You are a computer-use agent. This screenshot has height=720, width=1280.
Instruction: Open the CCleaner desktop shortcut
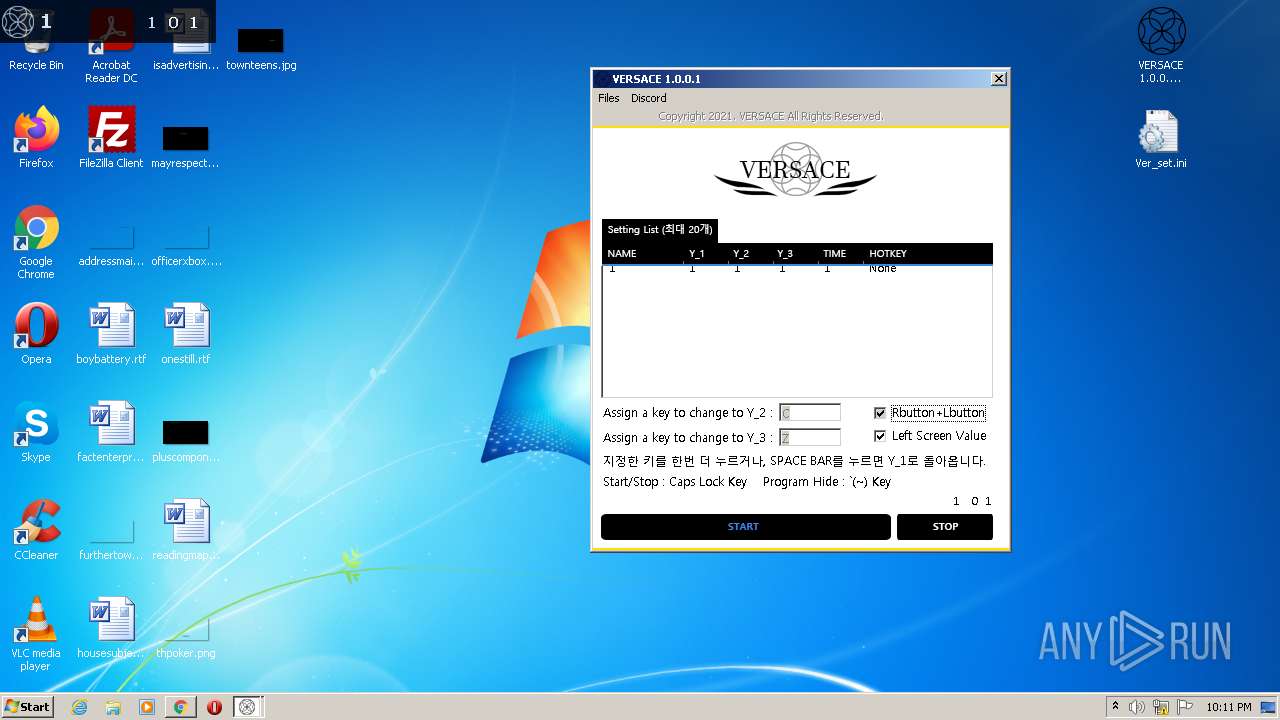36,529
